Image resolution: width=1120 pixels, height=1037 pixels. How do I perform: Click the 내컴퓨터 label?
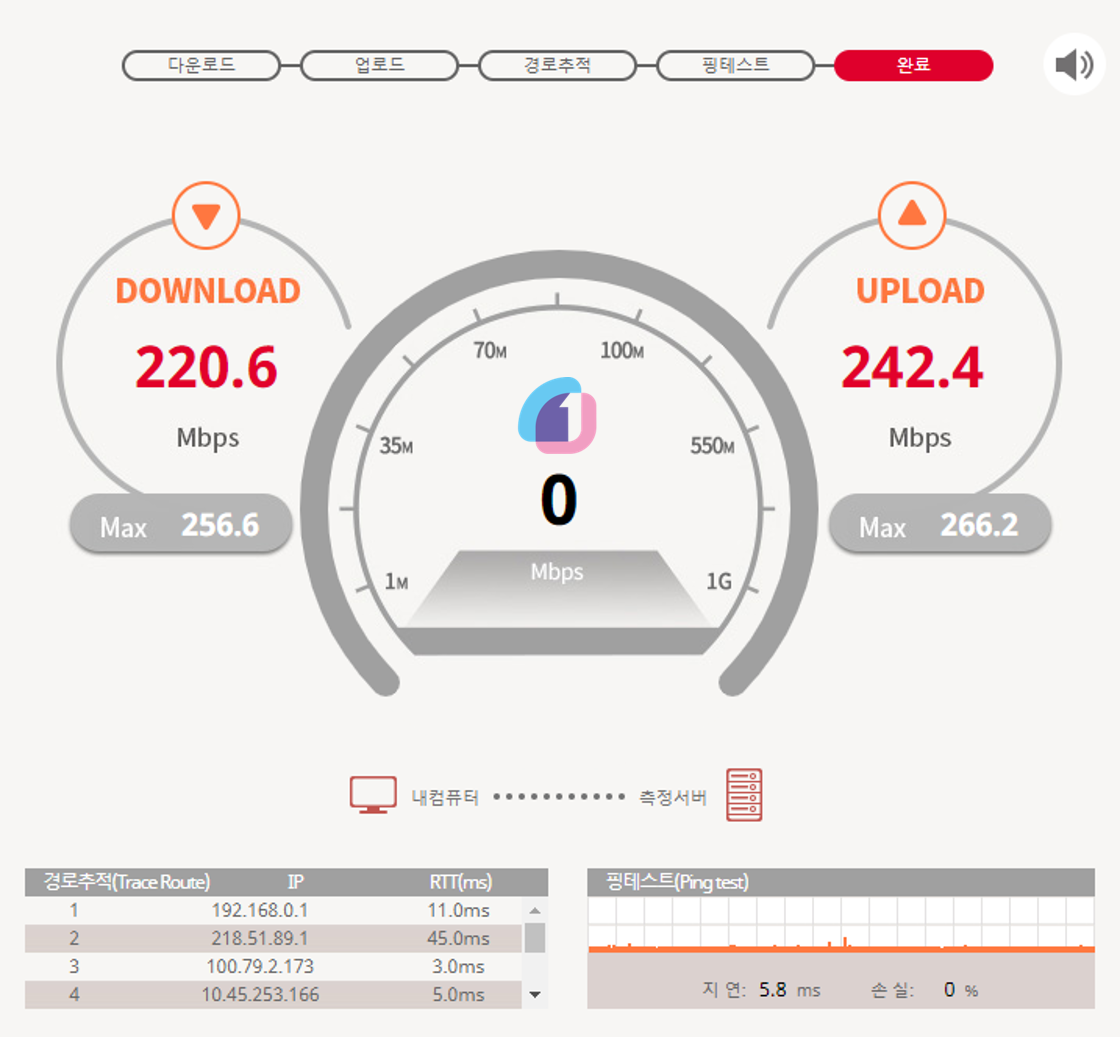(x=445, y=797)
